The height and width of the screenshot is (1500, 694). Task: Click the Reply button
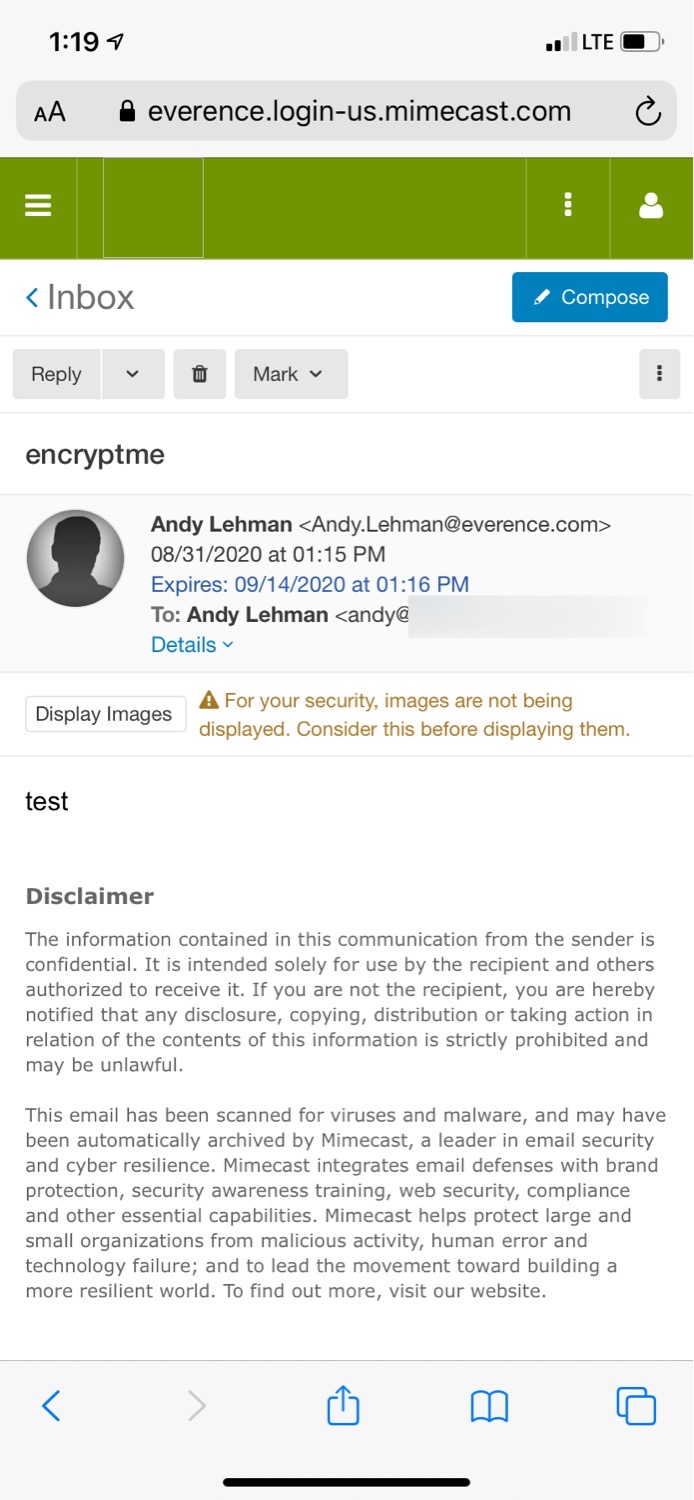click(56, 374)
